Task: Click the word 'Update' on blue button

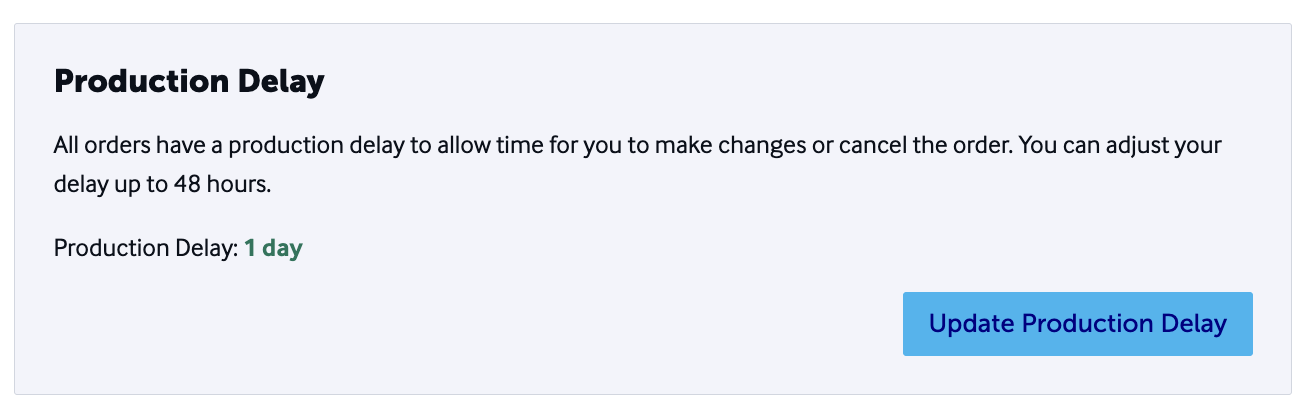Action: click(x=971, y=324)
